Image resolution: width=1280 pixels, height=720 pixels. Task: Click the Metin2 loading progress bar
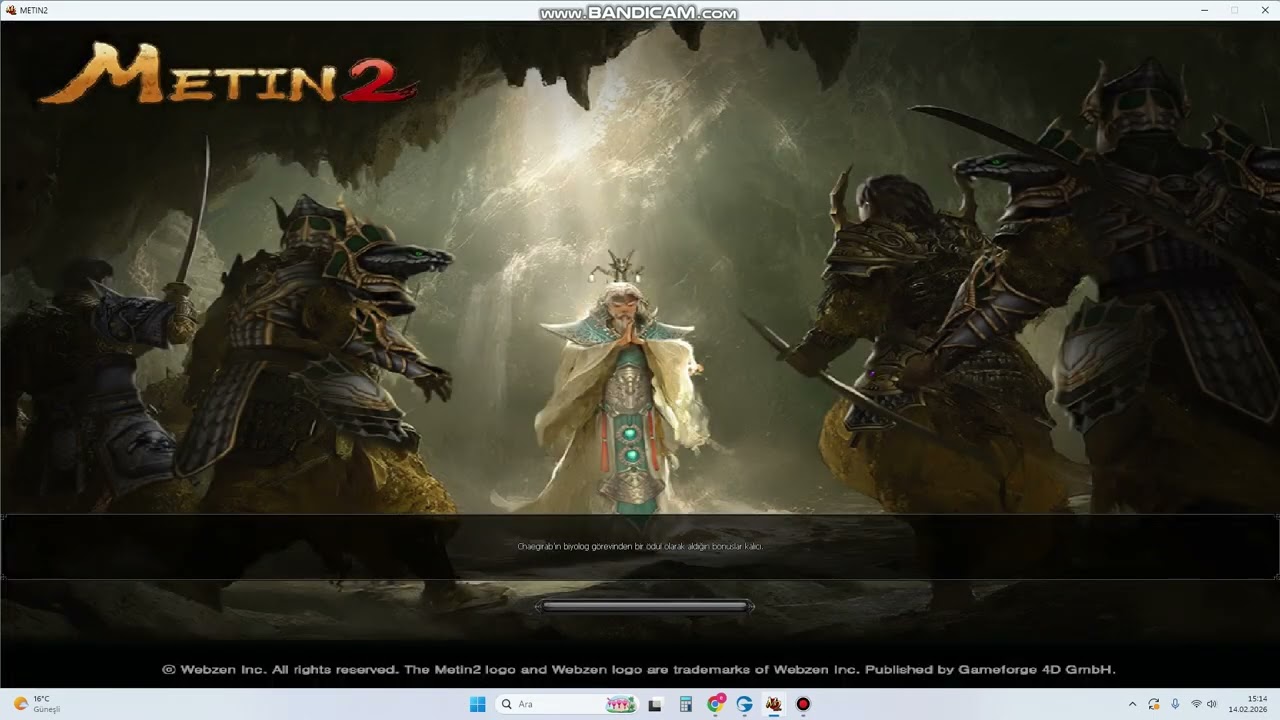click(645, 606)
